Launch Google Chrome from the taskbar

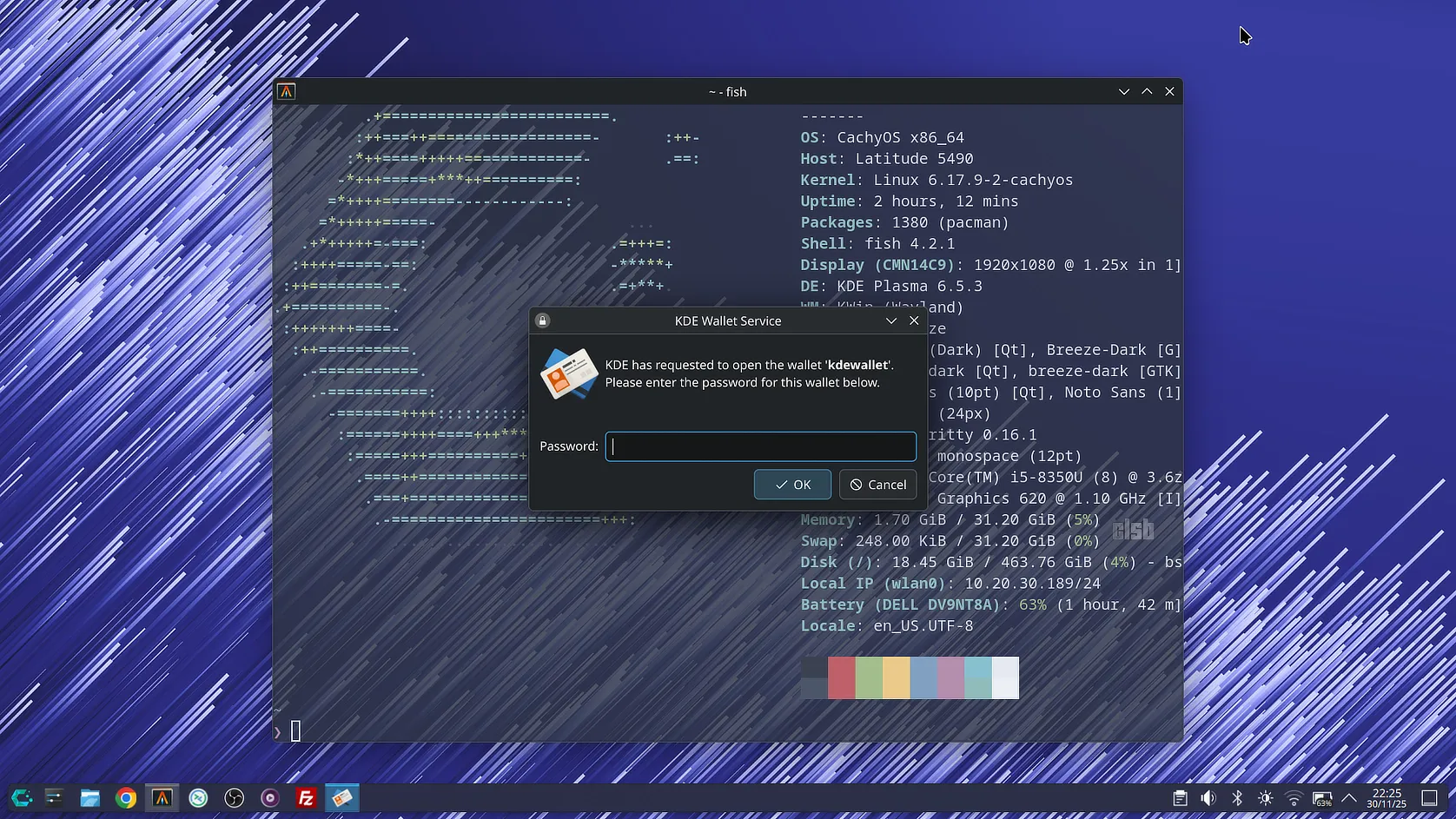[126, 797]
